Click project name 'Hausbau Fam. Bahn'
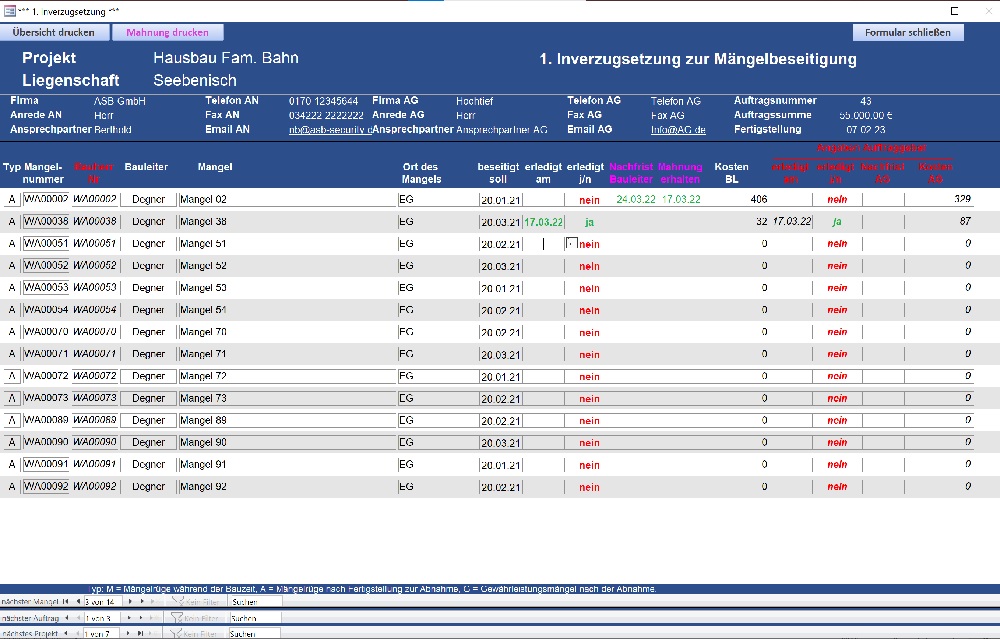This screenshot has width=1000, height=639. 226,58
